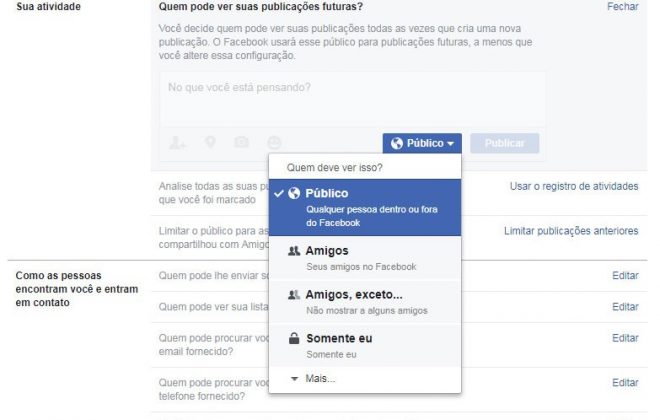The height and width of the screenshot is (420, 660).
Task: Click Limitar publicações anteriores link
Action: [x=571, y=231]
